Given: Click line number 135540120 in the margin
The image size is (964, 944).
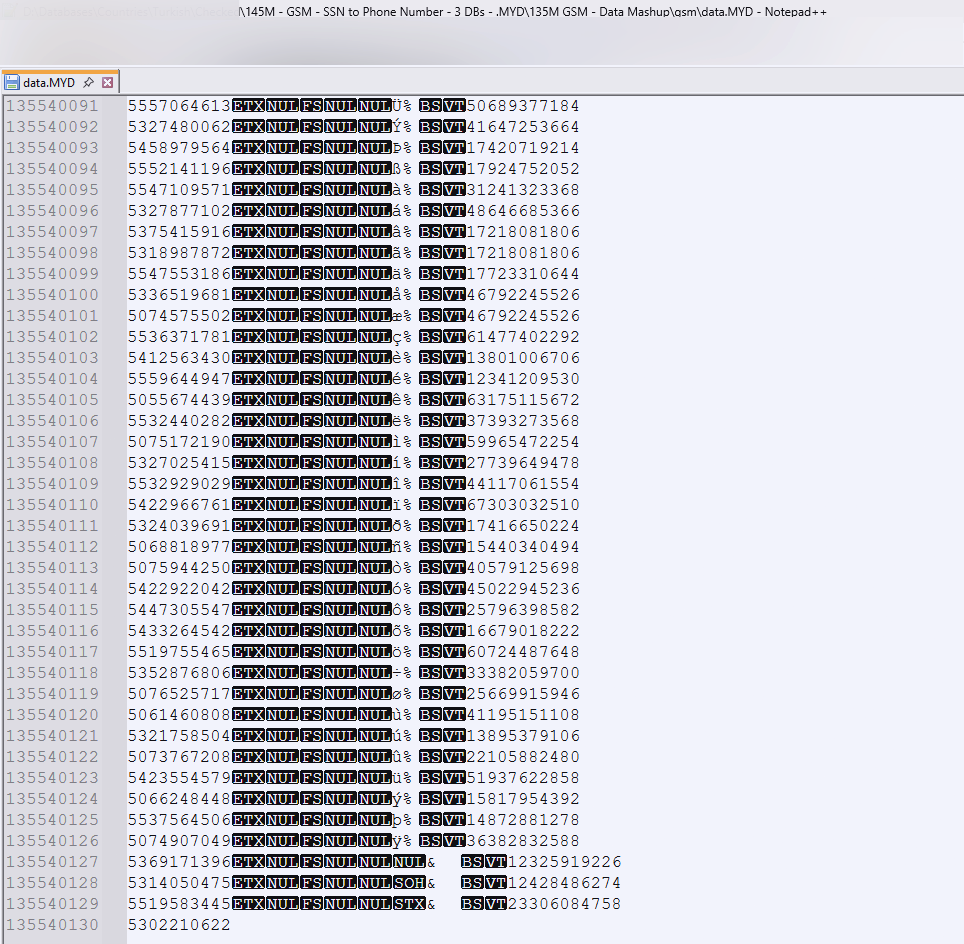Looking at the screenshot, I should 53,715.
